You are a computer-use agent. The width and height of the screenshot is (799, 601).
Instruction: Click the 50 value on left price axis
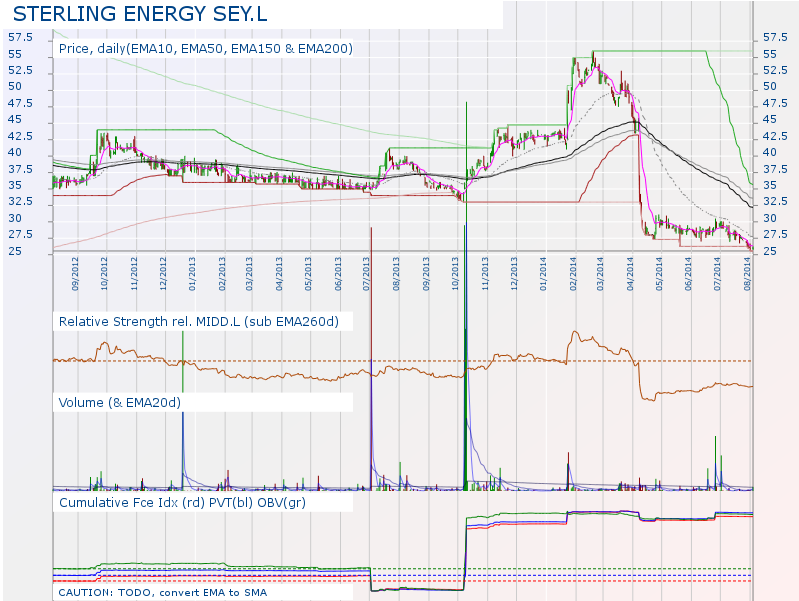(15, 87)
